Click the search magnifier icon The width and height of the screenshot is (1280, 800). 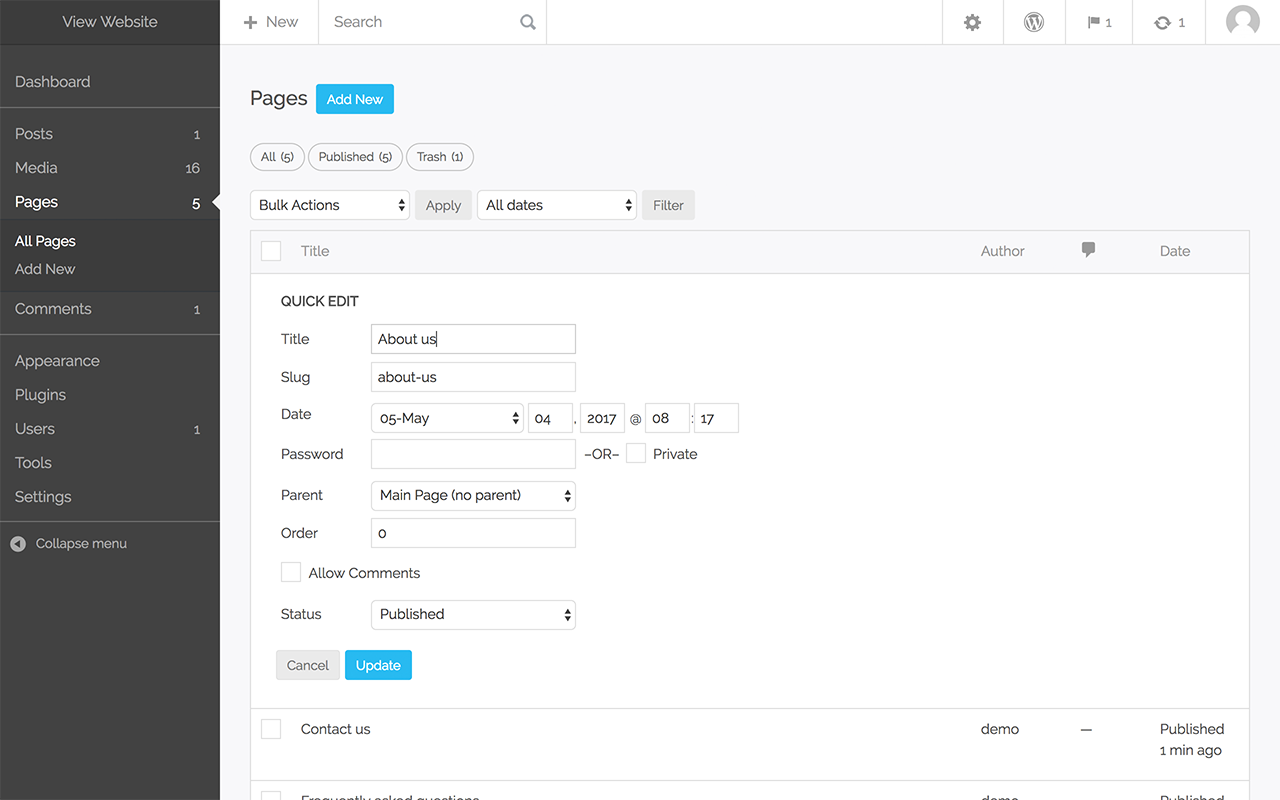(x=528, y=22)
